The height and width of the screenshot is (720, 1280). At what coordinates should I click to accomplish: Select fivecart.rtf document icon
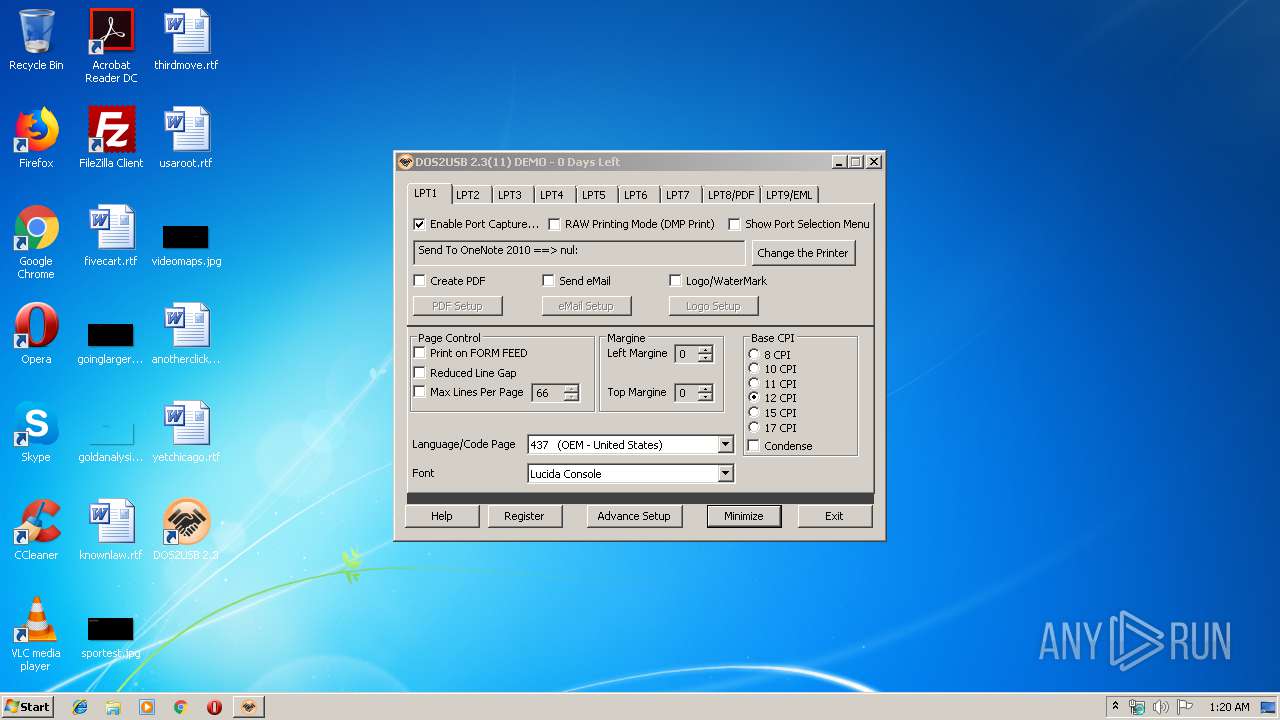pyautogui.click(x=111, y=236)
